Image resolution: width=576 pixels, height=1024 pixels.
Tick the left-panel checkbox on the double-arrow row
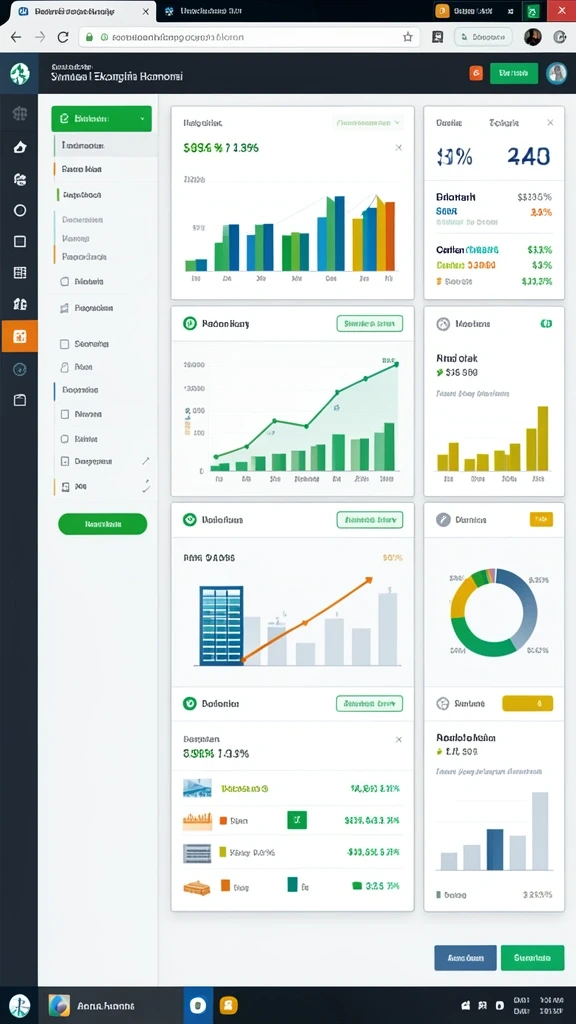65,487
